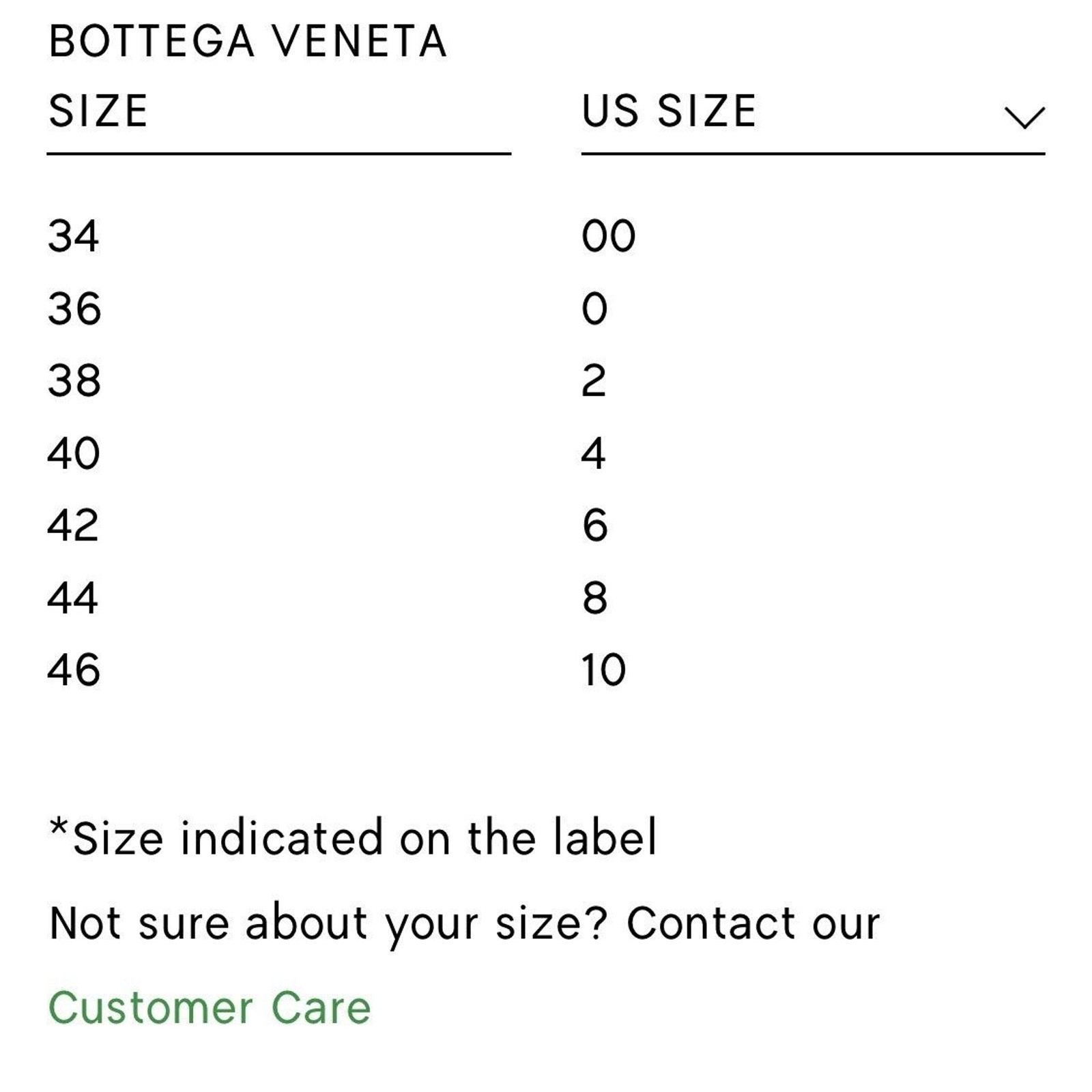The image size is (1092, 1092).
Task: Pick size 40 from the list
Action: (74, 453)
